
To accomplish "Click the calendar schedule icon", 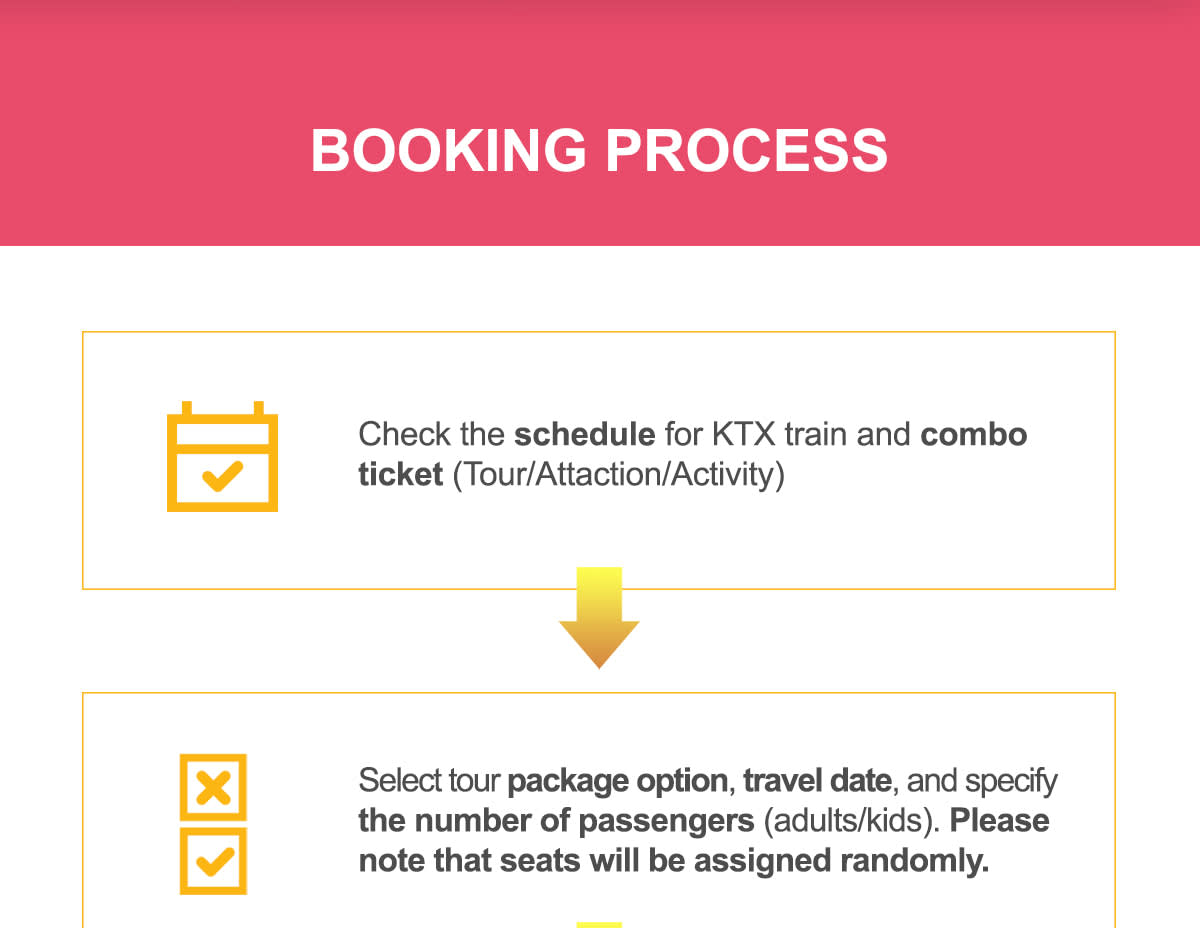I will 222,457.
